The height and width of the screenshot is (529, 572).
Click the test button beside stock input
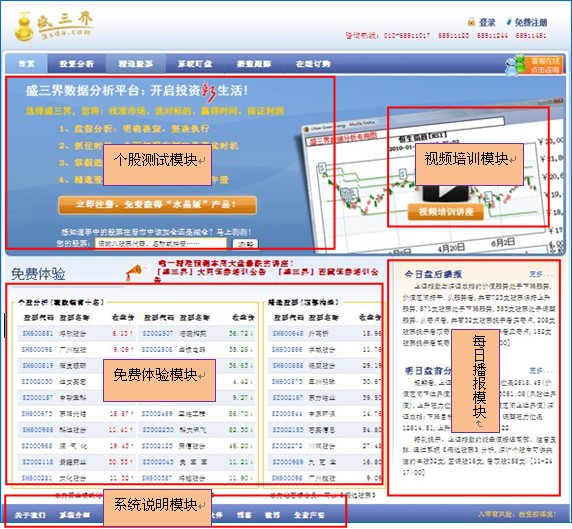[x=246, y=244]
